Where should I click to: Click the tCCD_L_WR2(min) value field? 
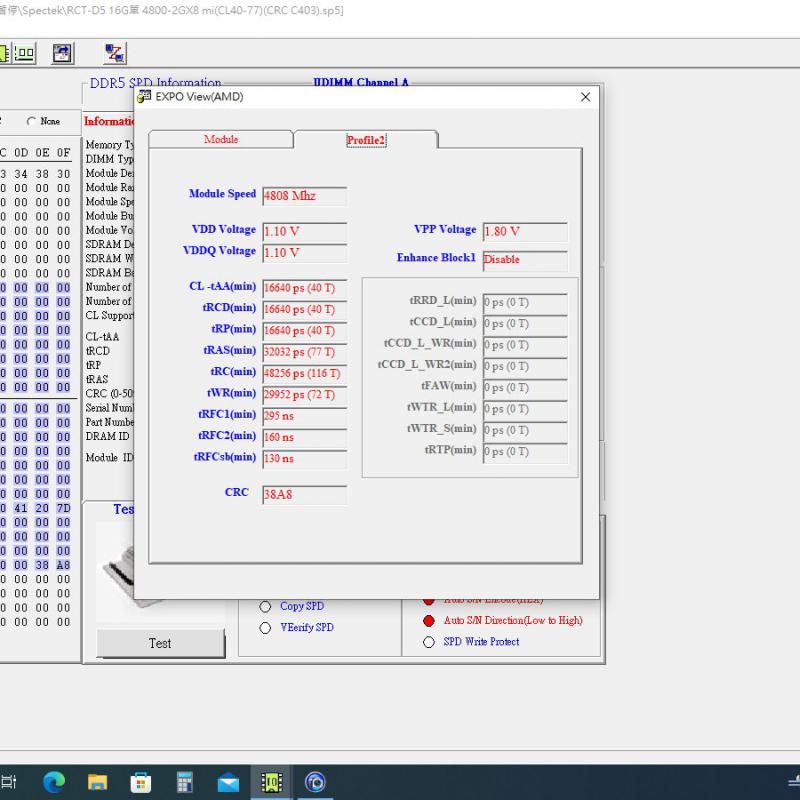point(525,367)
